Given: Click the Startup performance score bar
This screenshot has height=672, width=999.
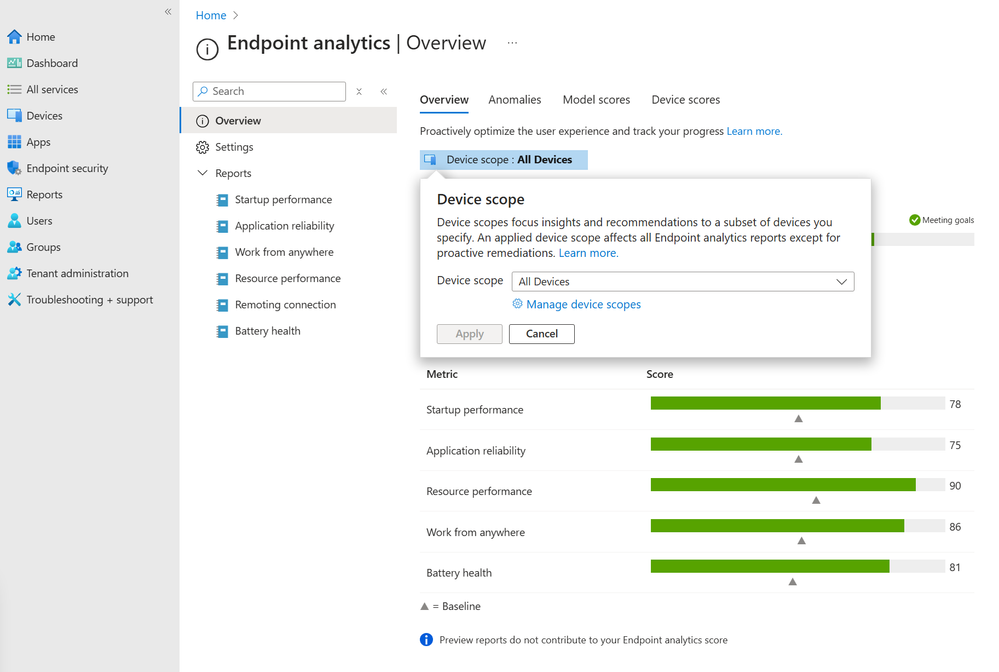Looking at the screenshot, I should 797,403.
